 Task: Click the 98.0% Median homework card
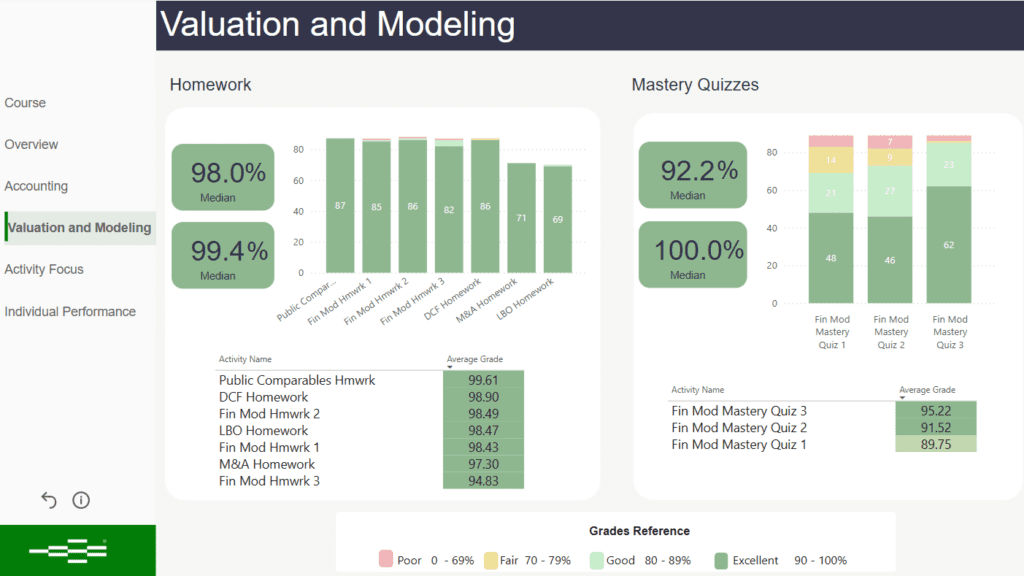222,178
